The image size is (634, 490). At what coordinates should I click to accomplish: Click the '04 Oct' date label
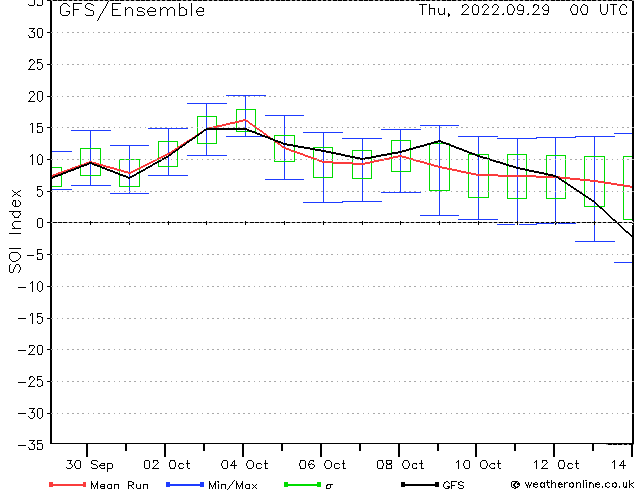(245, 465)
